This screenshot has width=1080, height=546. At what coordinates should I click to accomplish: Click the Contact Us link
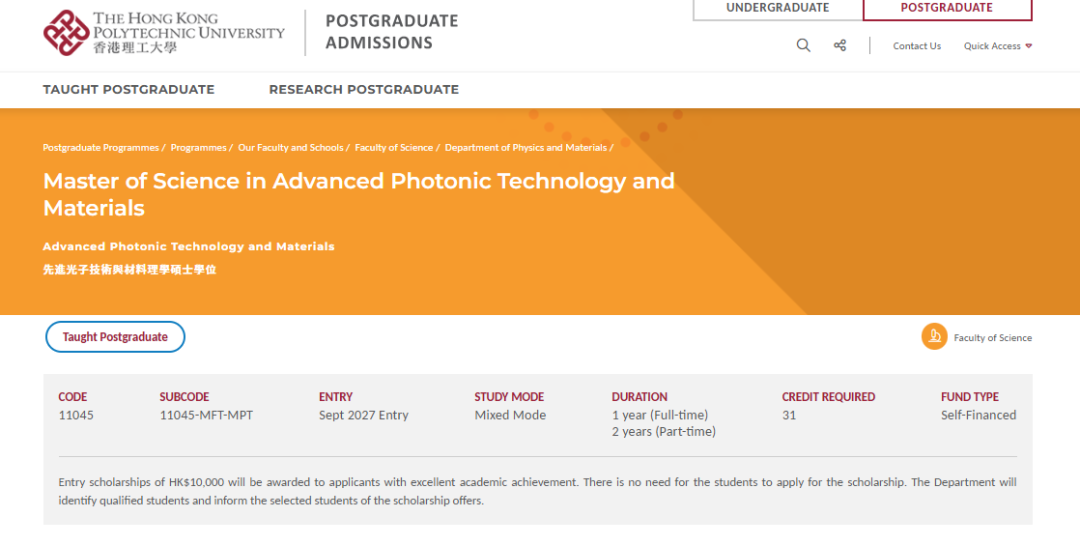[917, 46]
